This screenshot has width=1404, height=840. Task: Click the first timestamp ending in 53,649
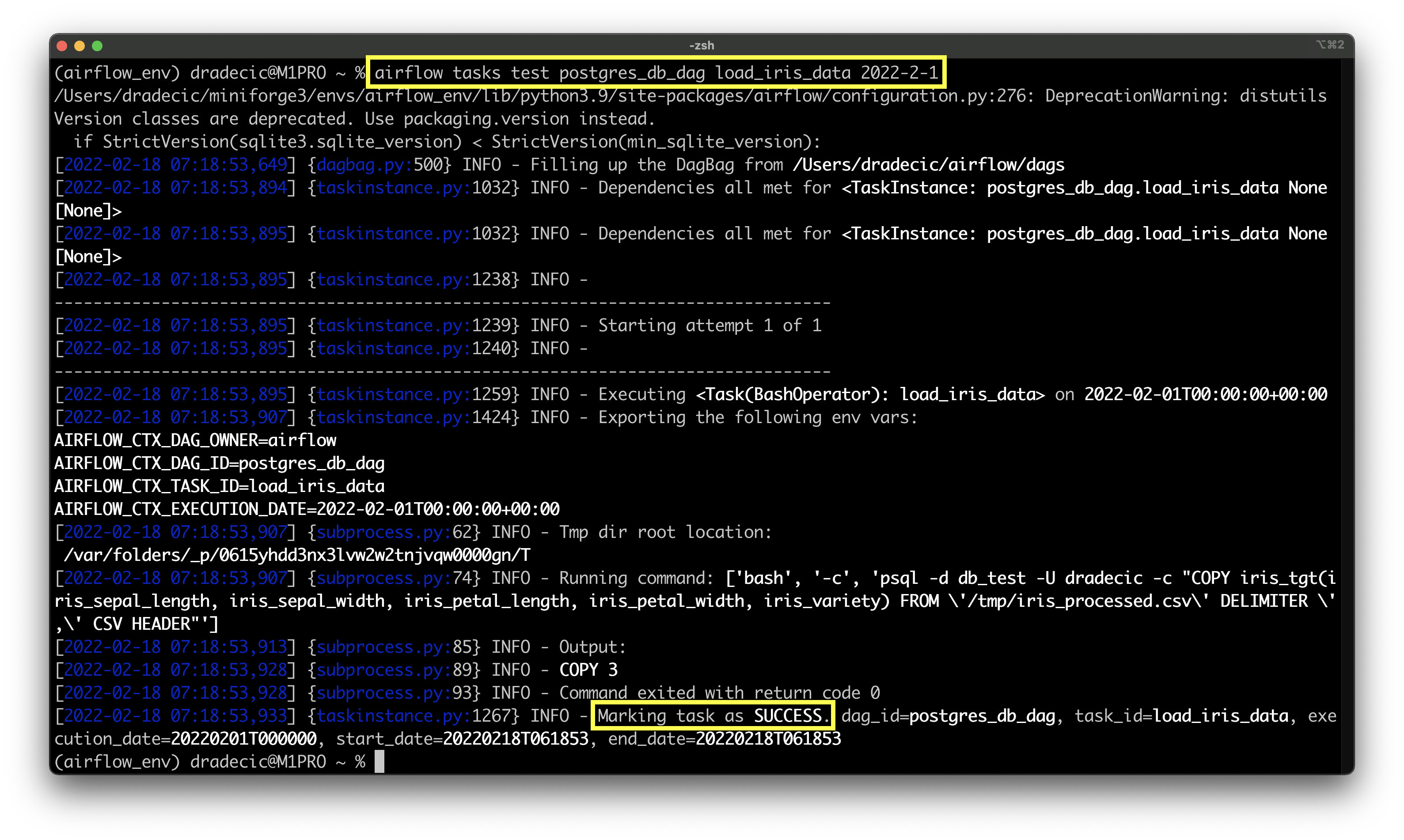175,165
